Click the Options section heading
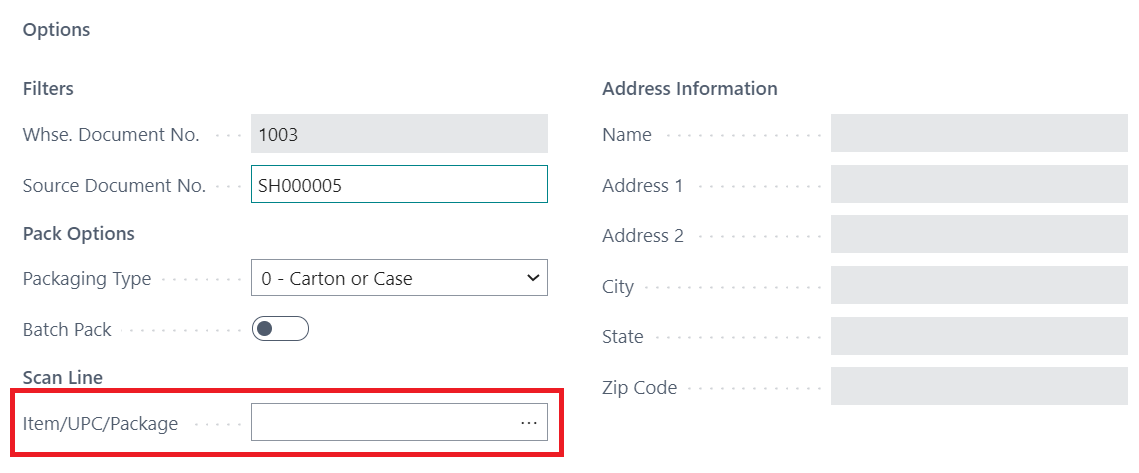The width and height of the screenshot is (1139, 473). pos(57,30)
